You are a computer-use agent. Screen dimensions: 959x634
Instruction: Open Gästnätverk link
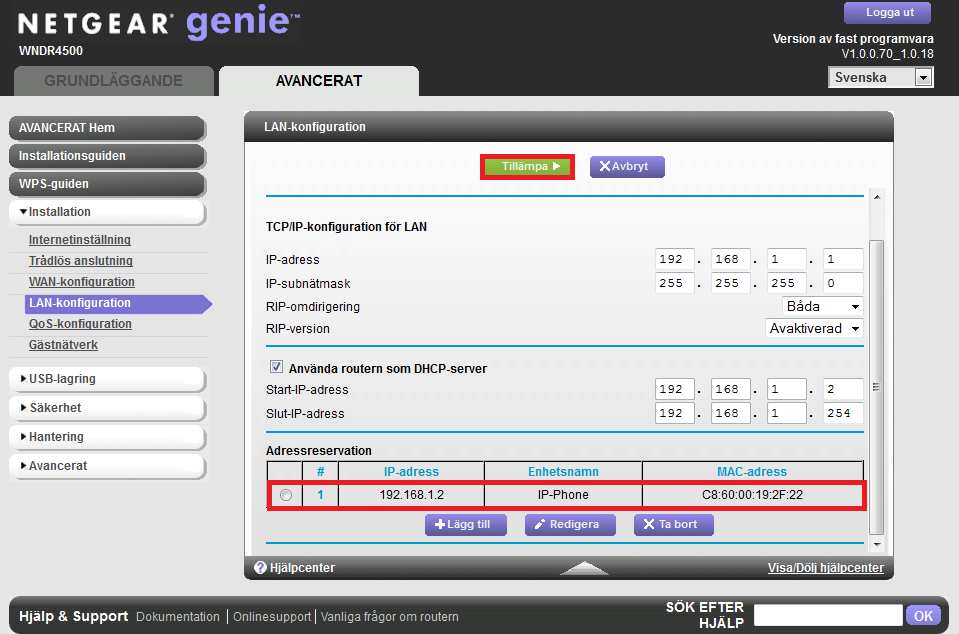tap(63, 345)
